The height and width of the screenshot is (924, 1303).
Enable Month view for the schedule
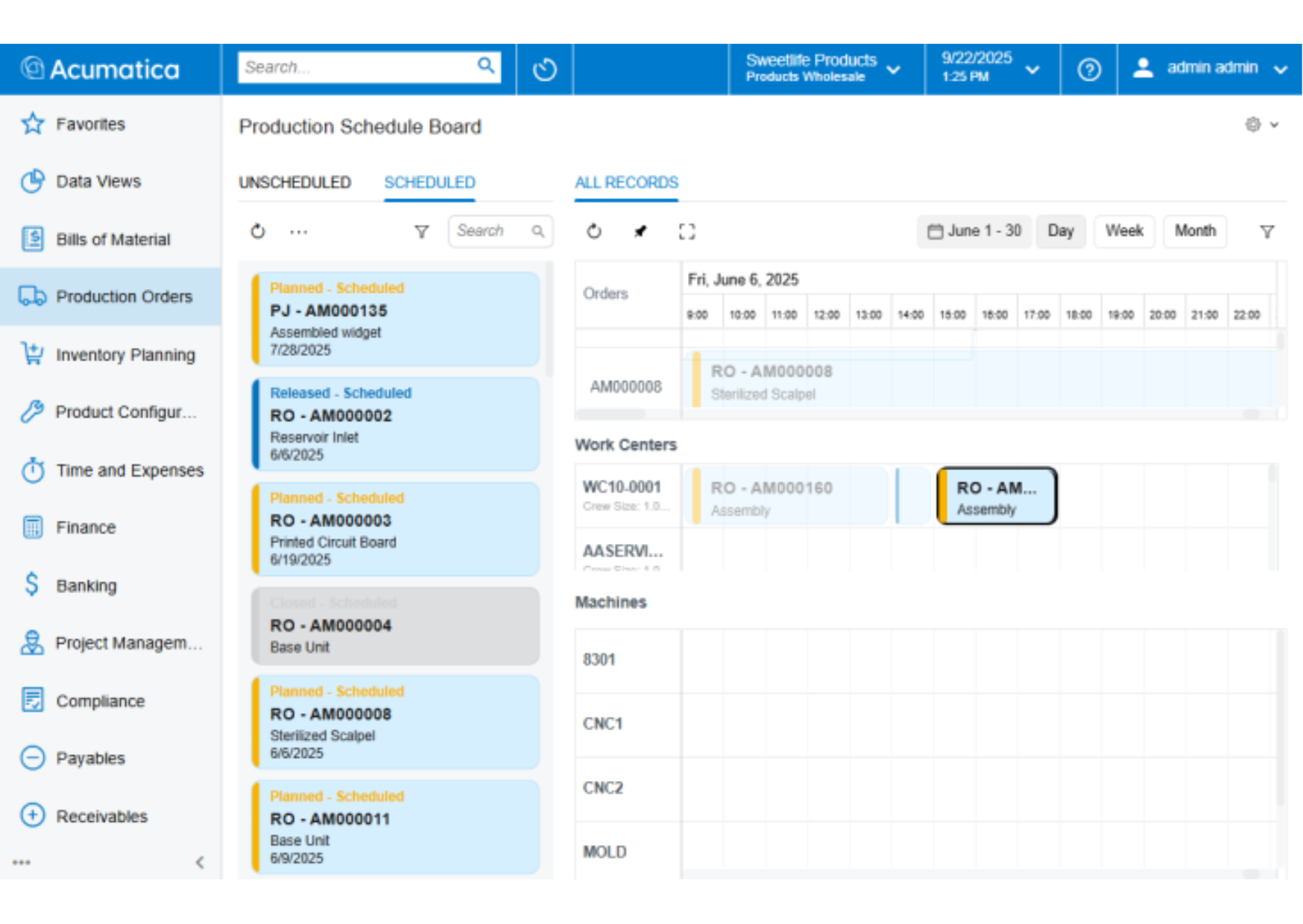[x=1195, y=232]
